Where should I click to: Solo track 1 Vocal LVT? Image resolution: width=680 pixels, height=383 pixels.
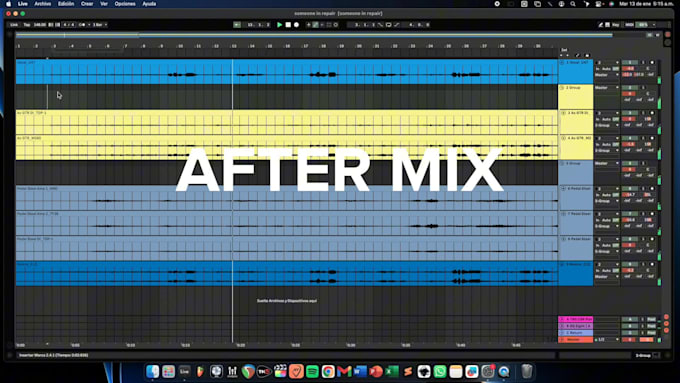point(643,62)
